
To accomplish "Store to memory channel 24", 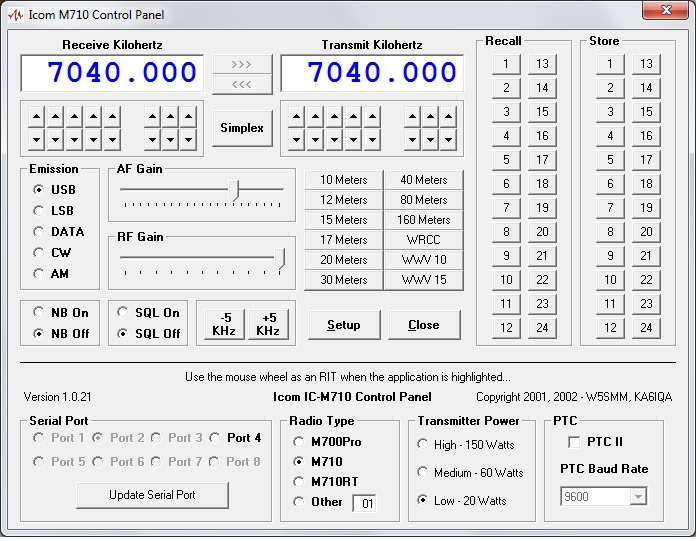I will (646, 328).
